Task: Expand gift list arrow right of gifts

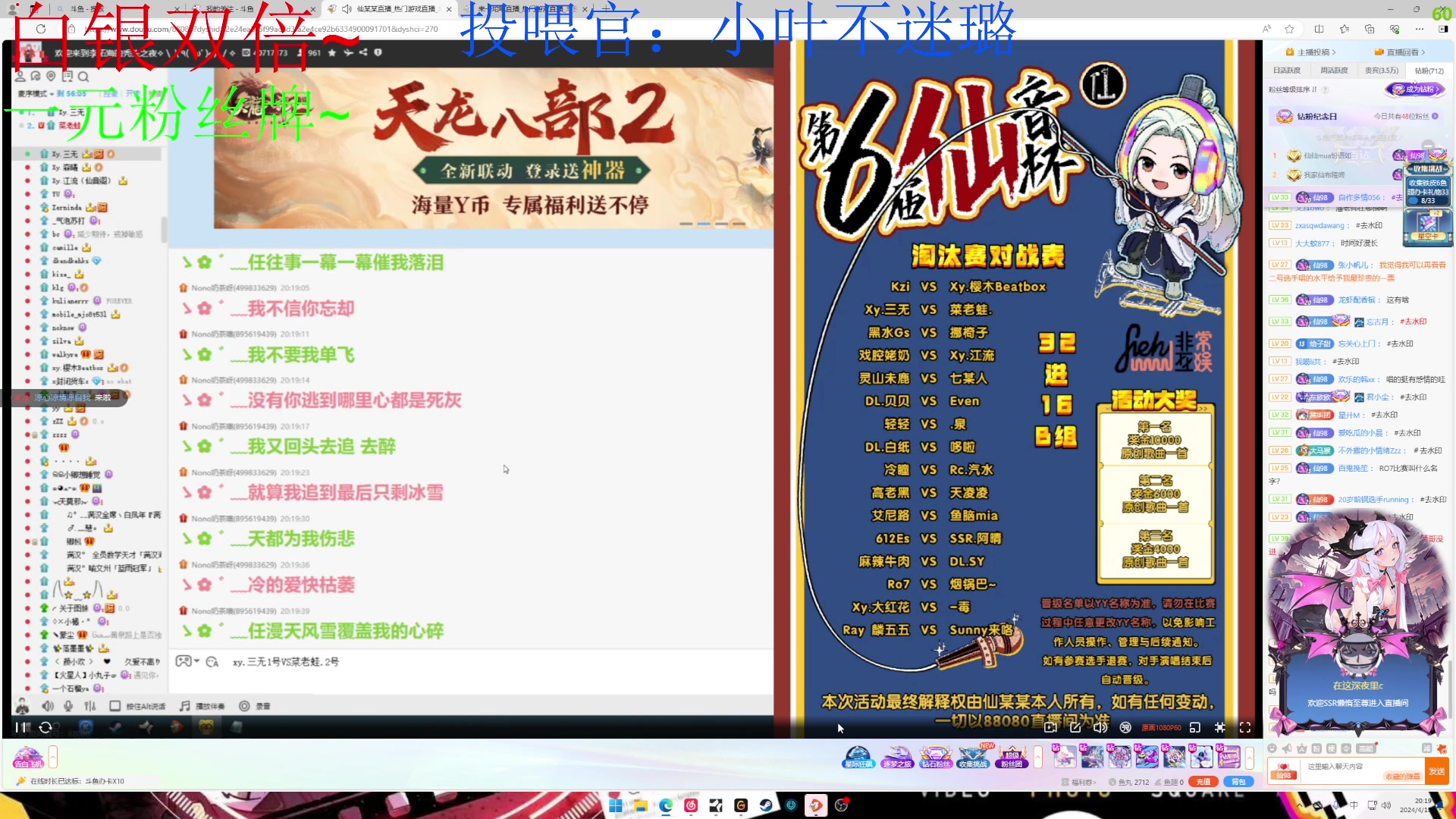Action: click(1250, 757)
